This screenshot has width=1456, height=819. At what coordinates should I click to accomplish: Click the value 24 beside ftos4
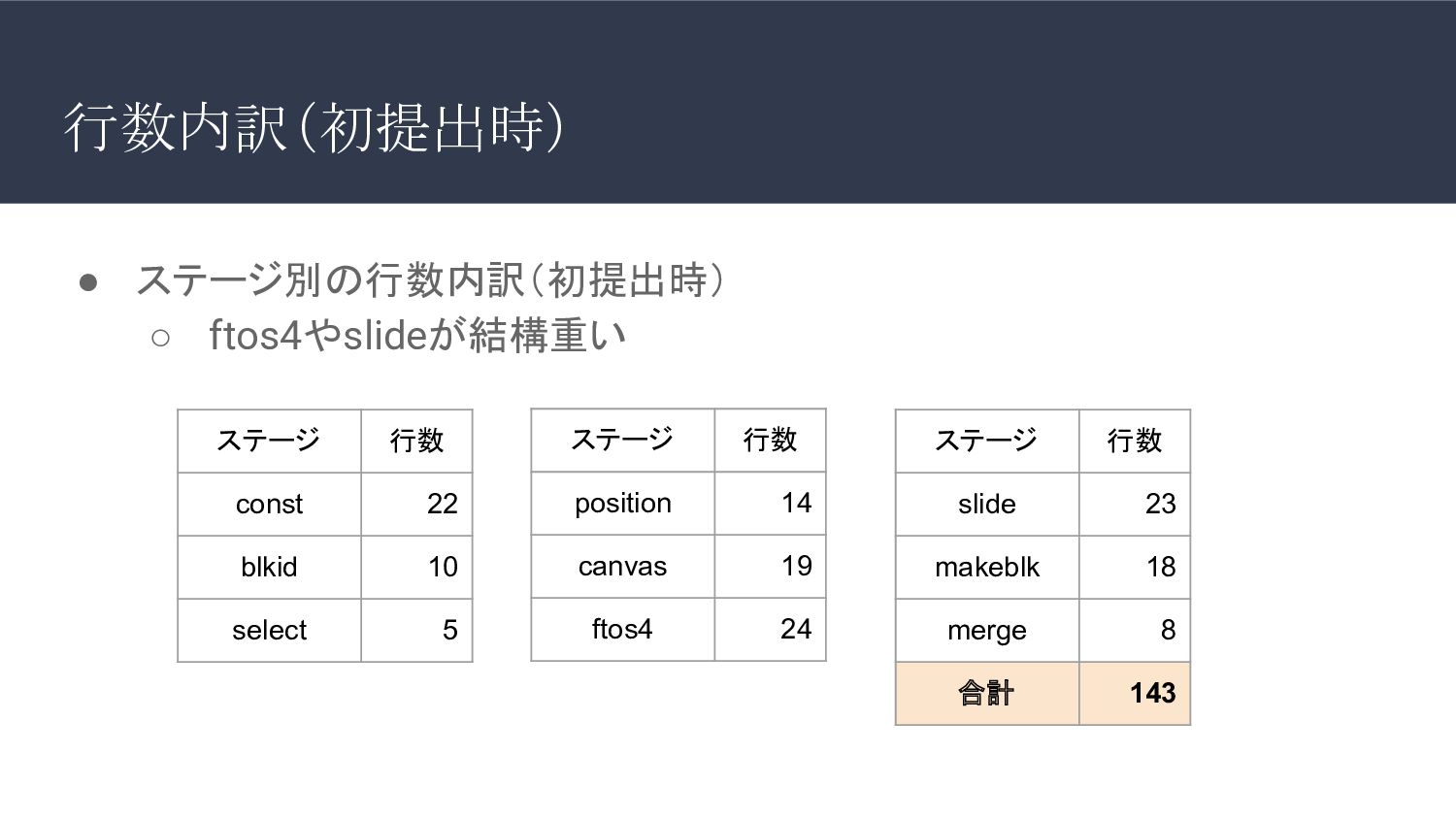[x=770, y=630]
